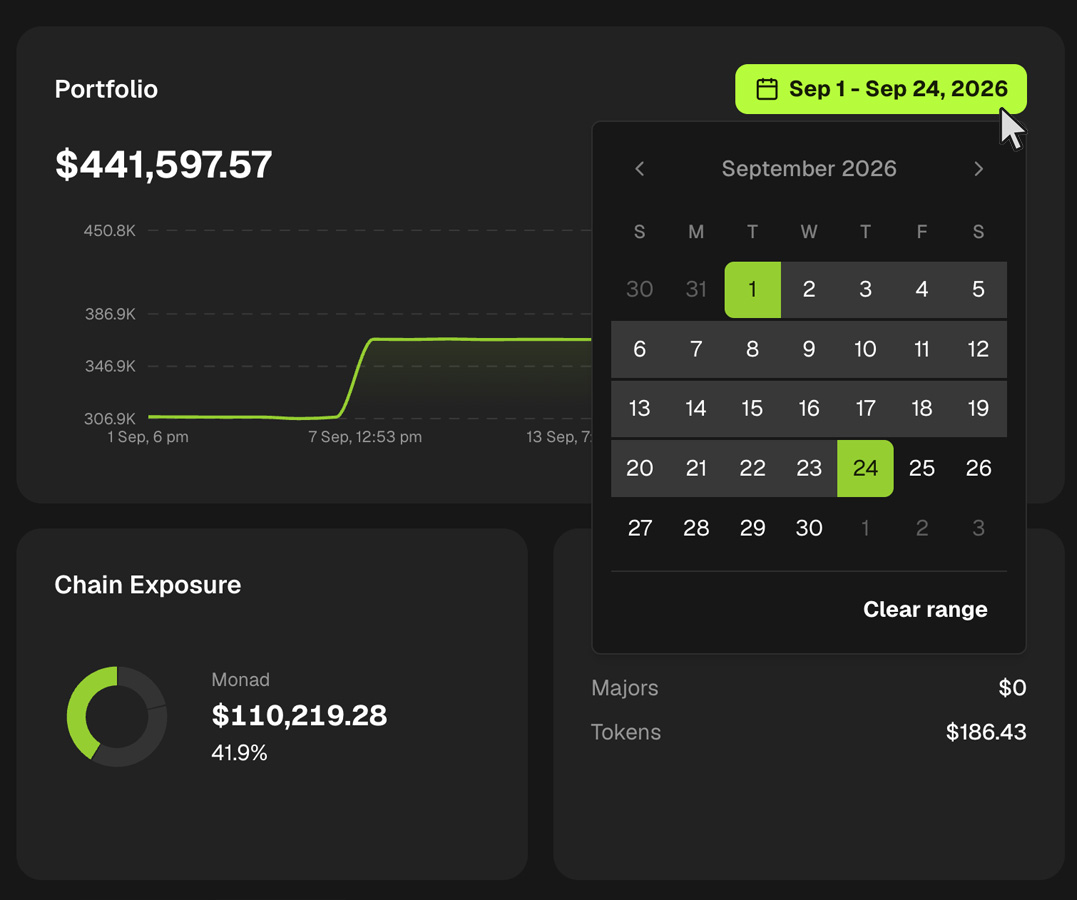Click the Monad donut chart

tap(117, 717)
